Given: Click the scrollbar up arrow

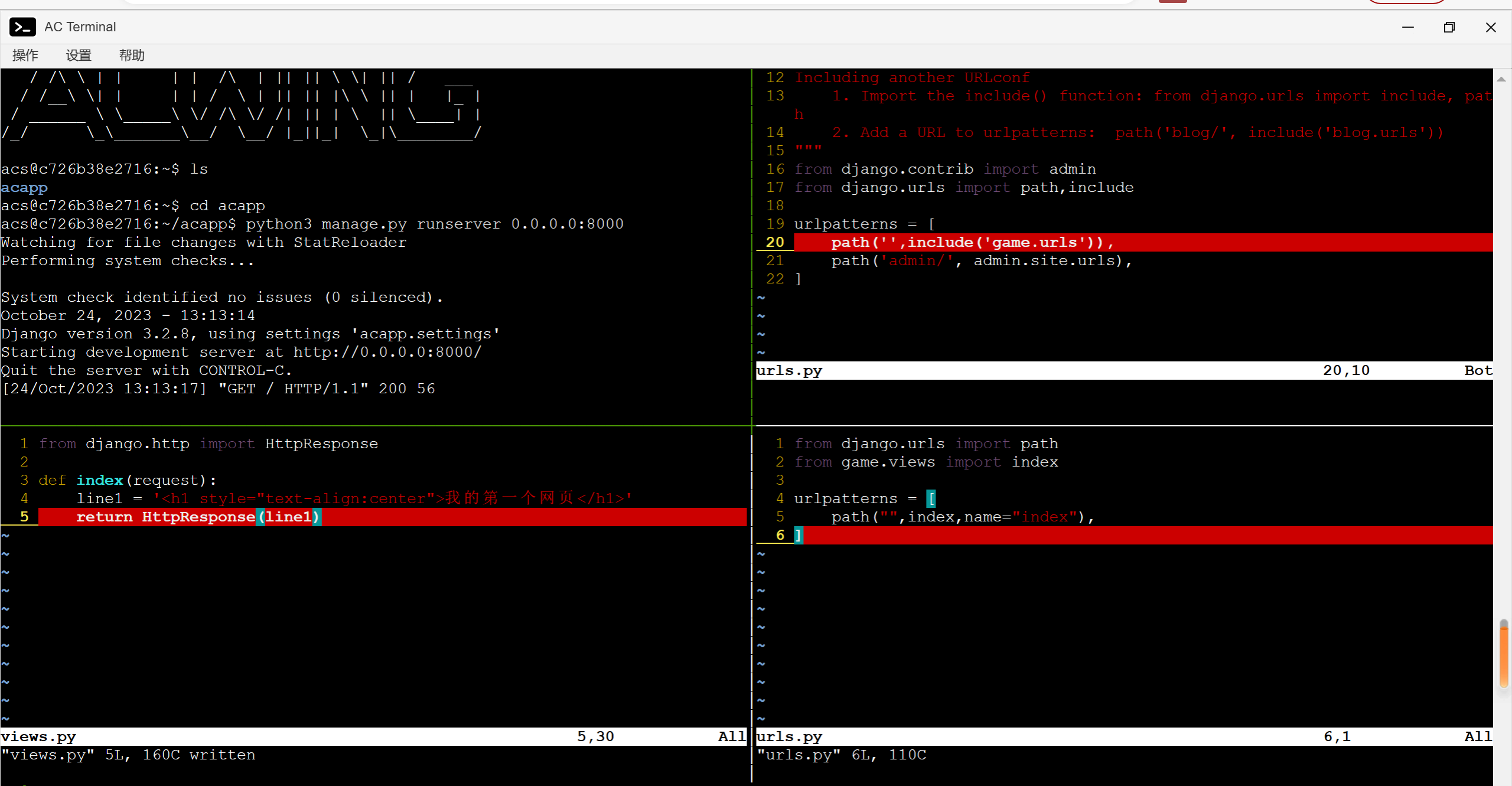Looking at the screenshot, I should coord(1501,79).
